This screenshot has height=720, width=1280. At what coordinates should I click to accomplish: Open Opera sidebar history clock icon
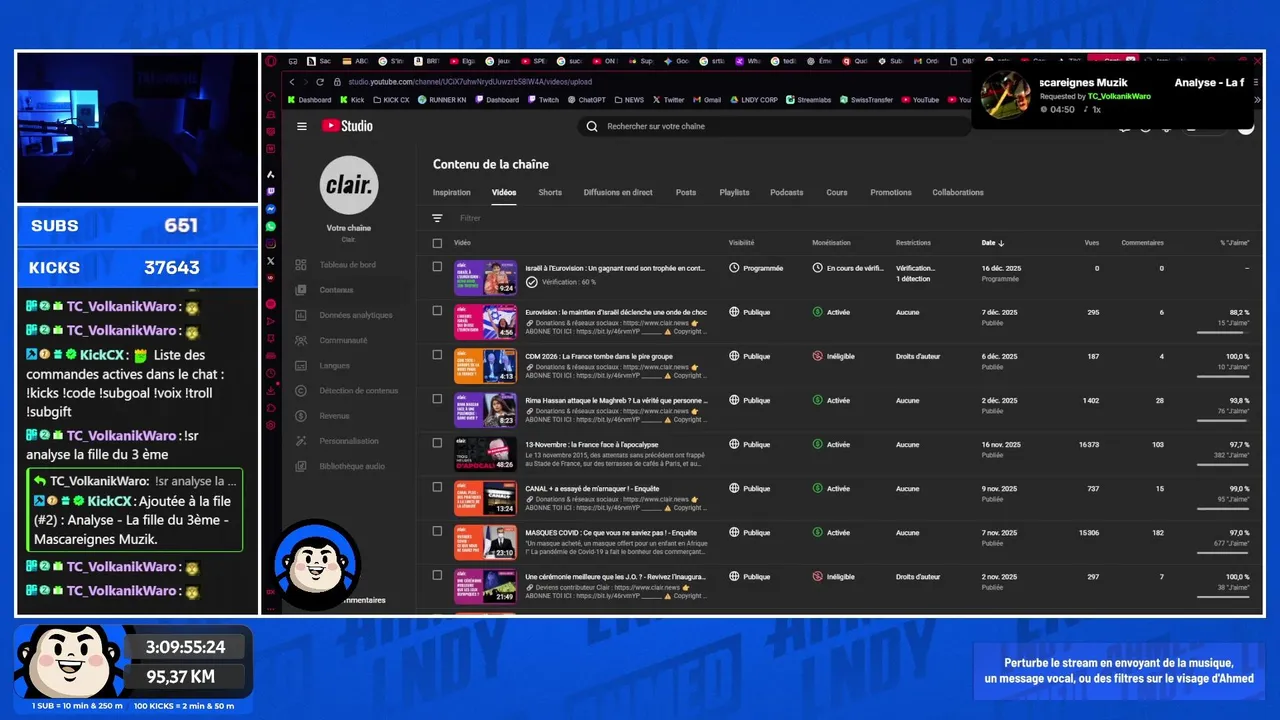click(x=271, y=373)
